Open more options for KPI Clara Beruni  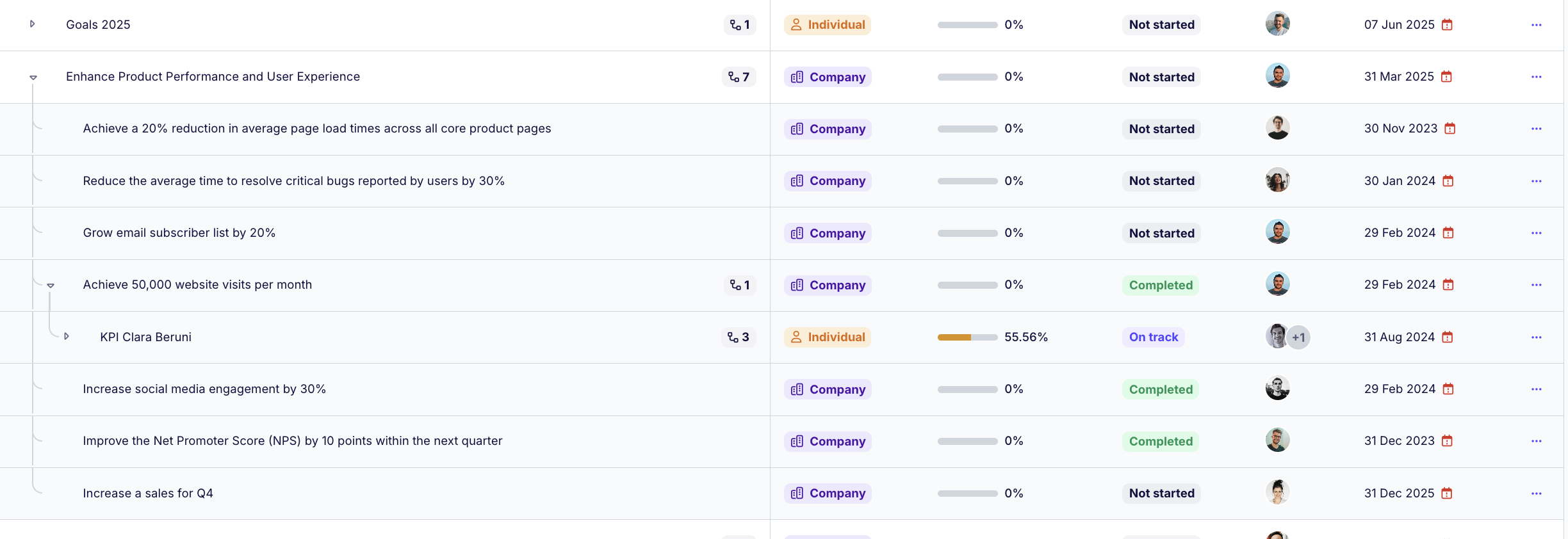click(1537, 337)
